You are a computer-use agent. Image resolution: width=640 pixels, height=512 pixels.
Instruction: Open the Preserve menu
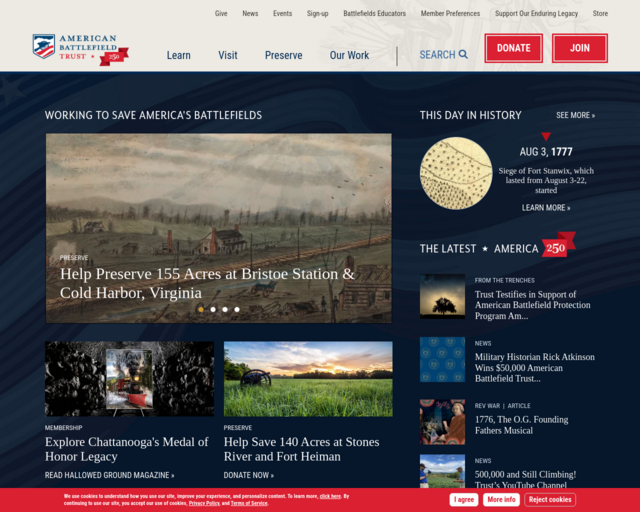(x=284, y=55)
